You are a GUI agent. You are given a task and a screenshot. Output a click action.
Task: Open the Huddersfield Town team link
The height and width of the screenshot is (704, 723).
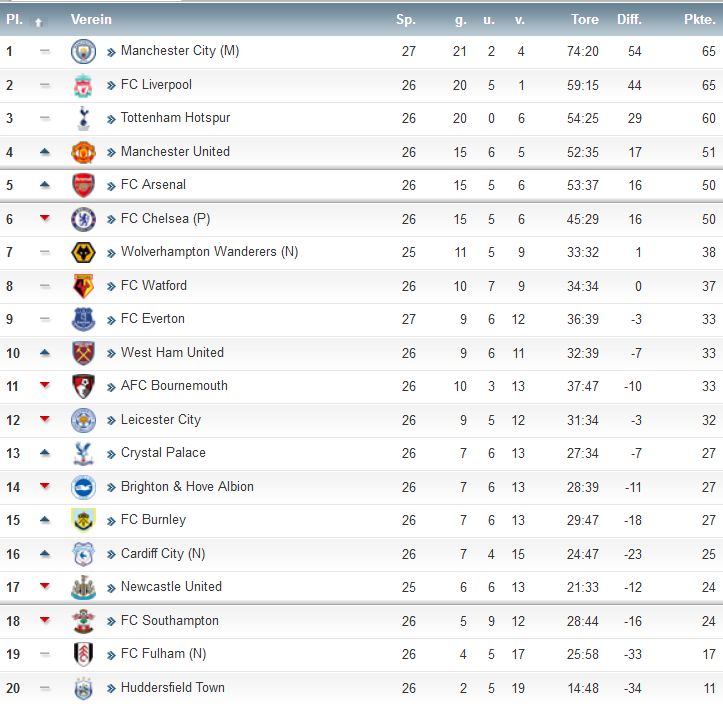[x=173, y=687]
